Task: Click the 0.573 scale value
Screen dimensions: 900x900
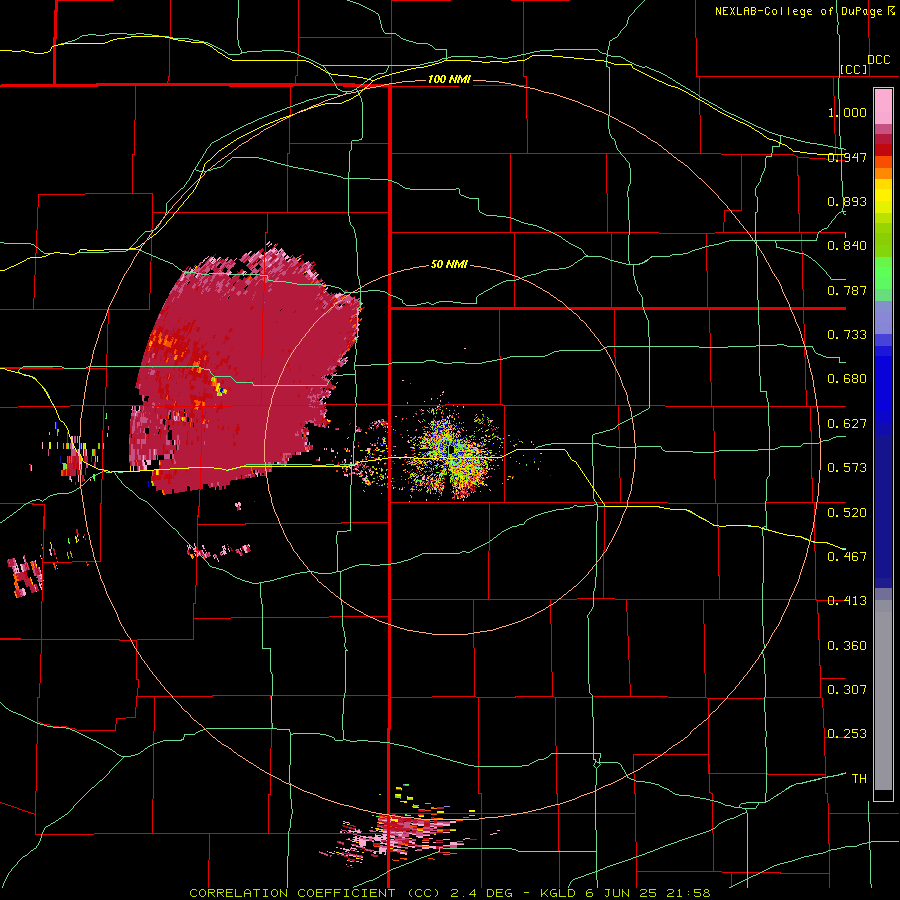Action: (x=847, y=468)
